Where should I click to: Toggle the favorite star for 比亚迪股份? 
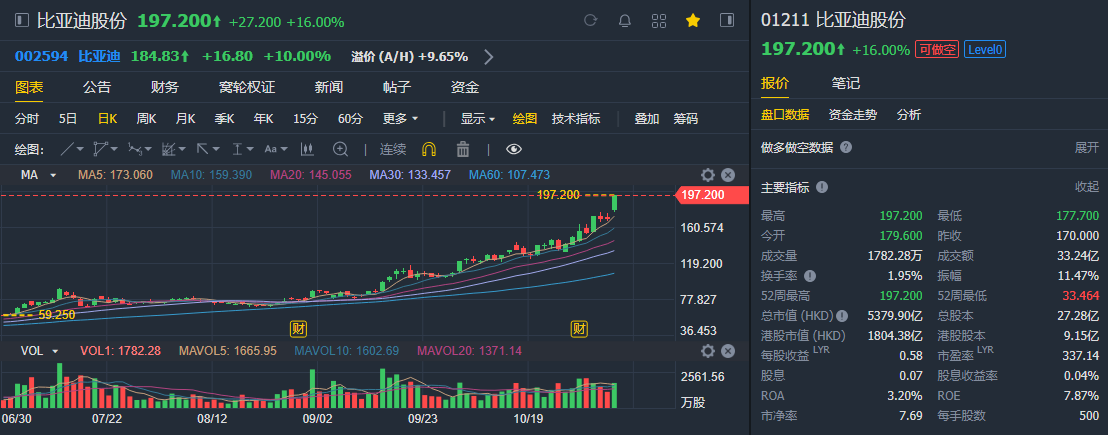pyautogui.click(x=692, y=20)
